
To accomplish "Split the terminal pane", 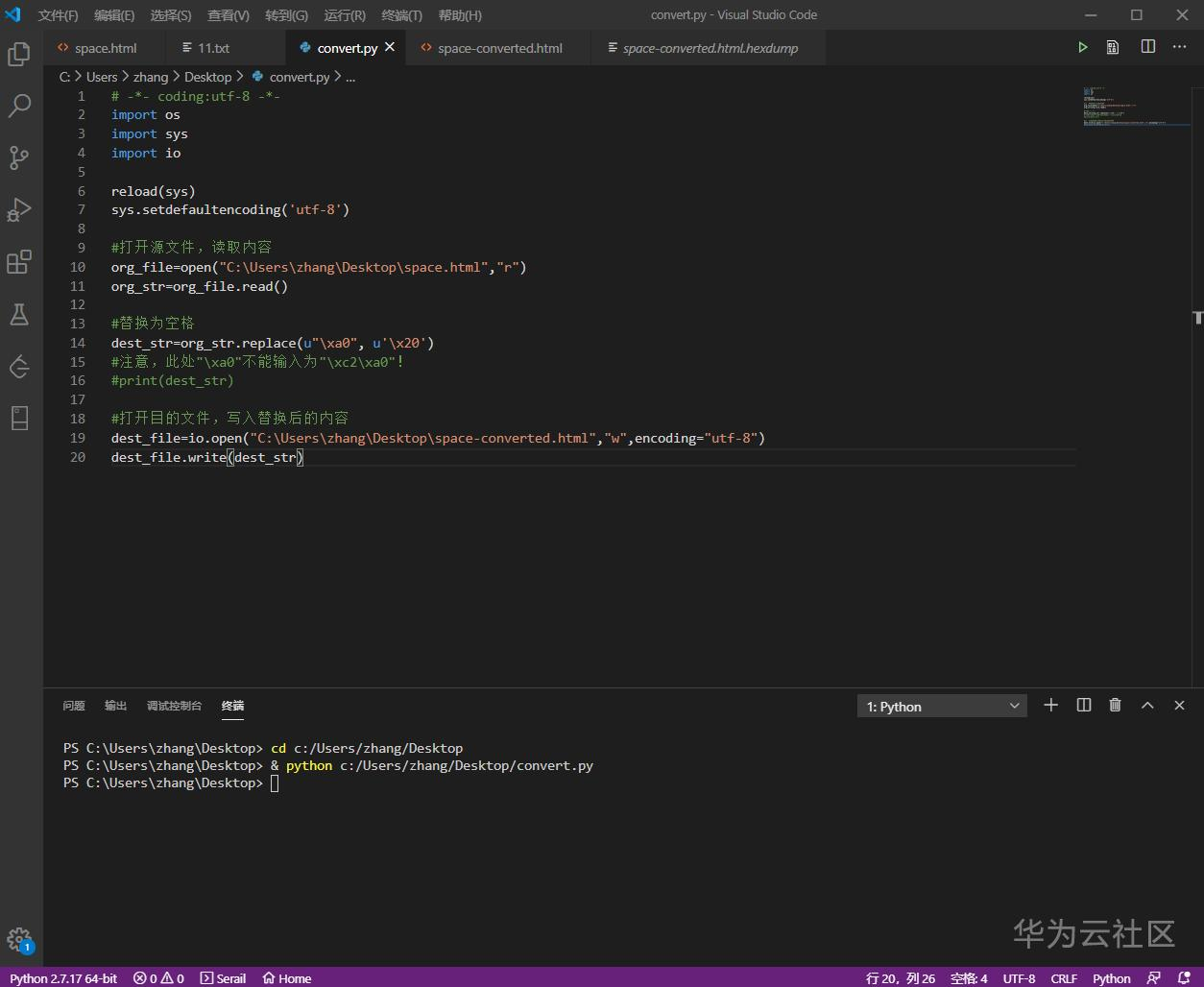I will tap(1083, 705).
